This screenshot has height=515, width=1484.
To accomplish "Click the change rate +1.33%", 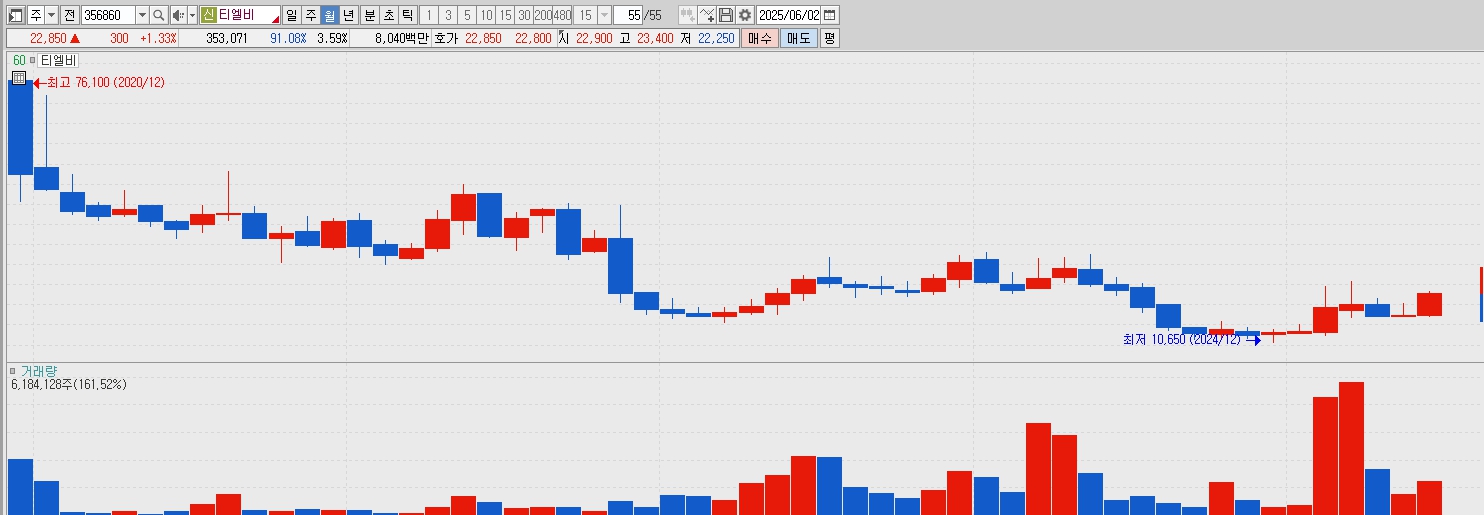I will 158,38.
